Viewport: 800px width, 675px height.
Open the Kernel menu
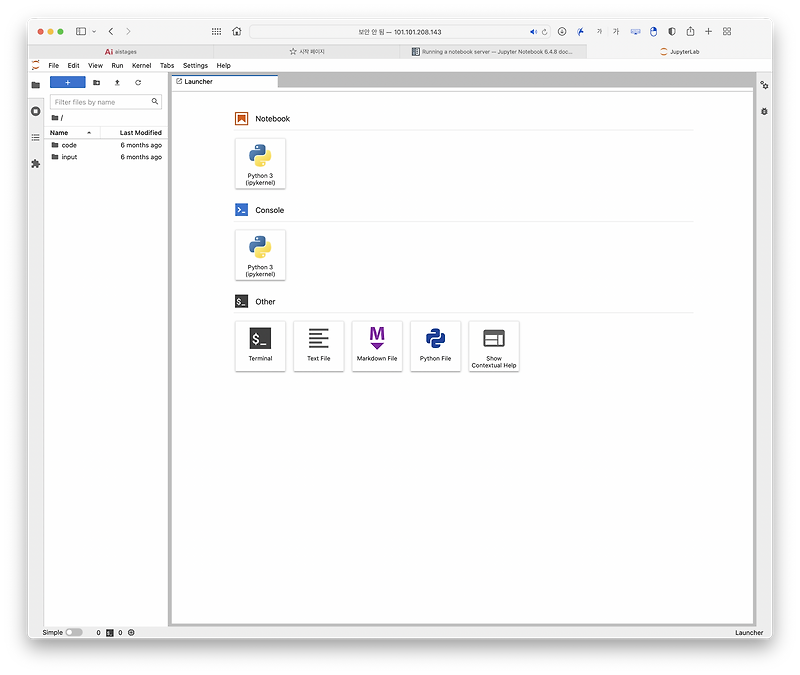point(141,65)
